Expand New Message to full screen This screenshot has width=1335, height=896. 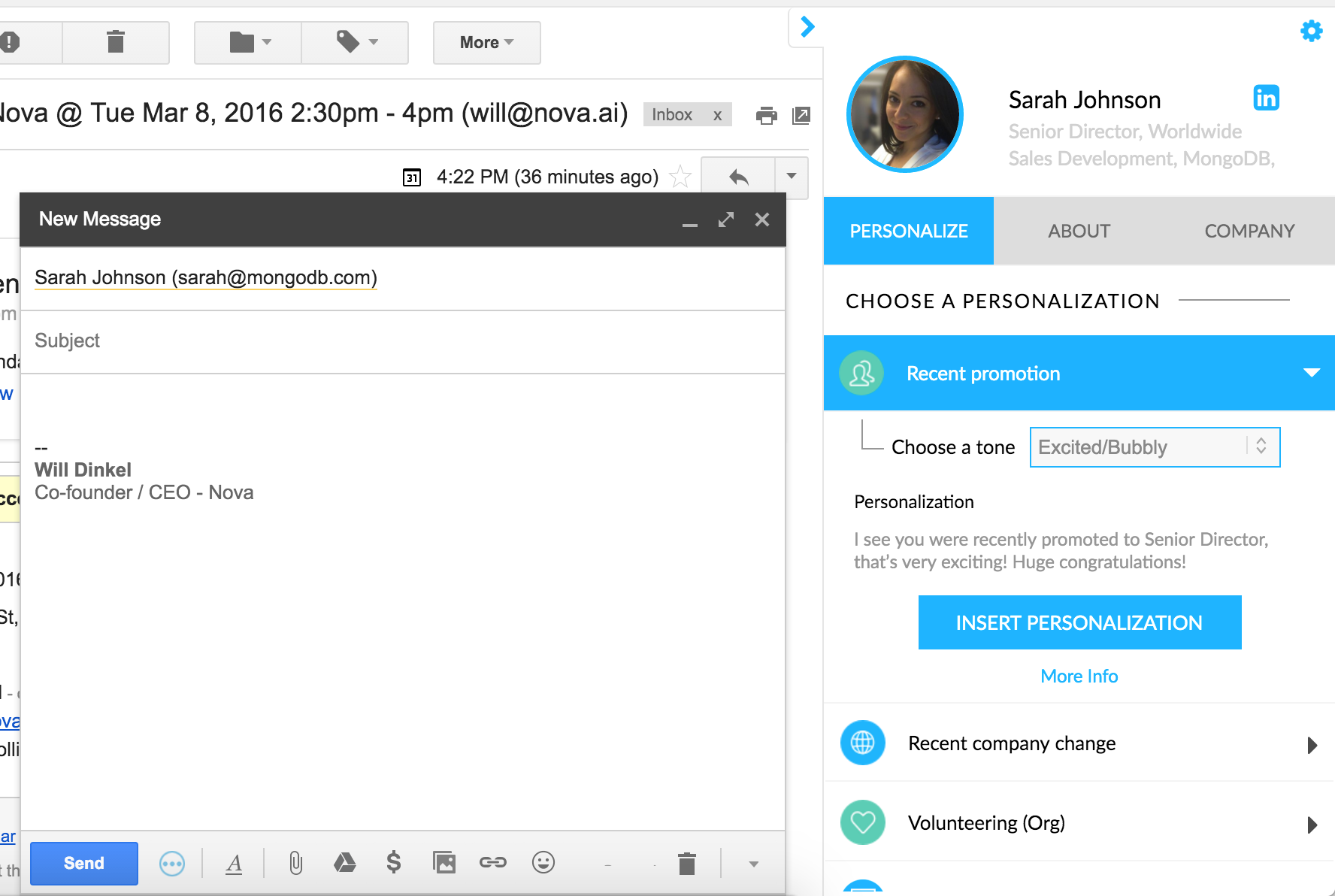[726, 219]
